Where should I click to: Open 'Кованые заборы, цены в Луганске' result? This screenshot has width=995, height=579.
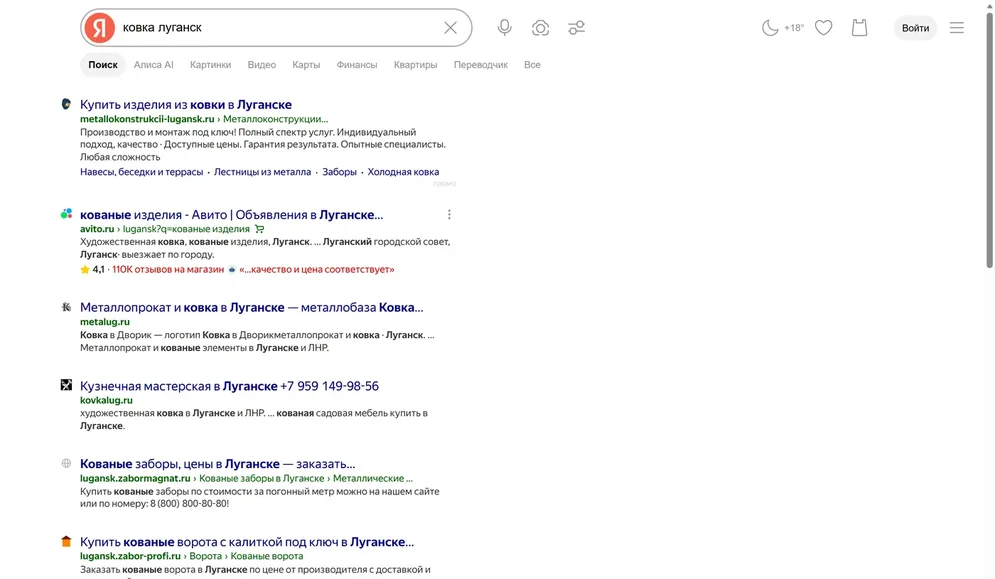(x=218, y=464)
